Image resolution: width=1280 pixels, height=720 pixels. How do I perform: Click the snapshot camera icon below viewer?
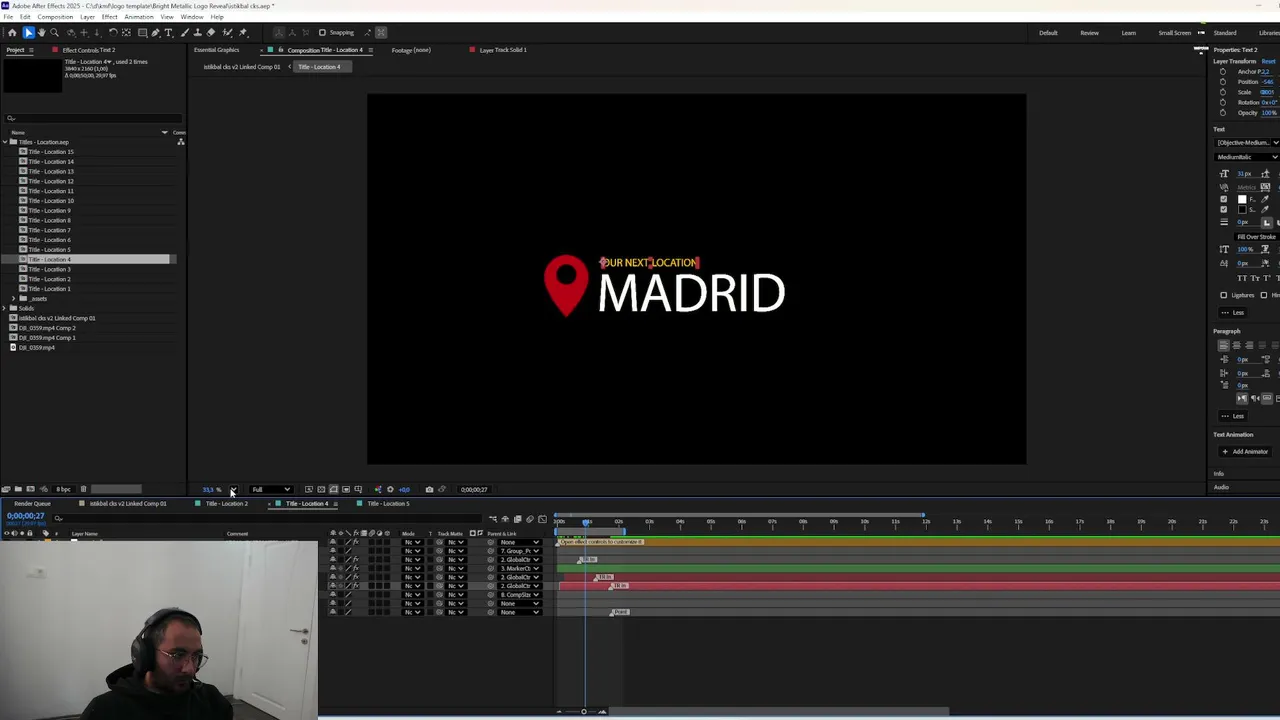tap(430, 489)
